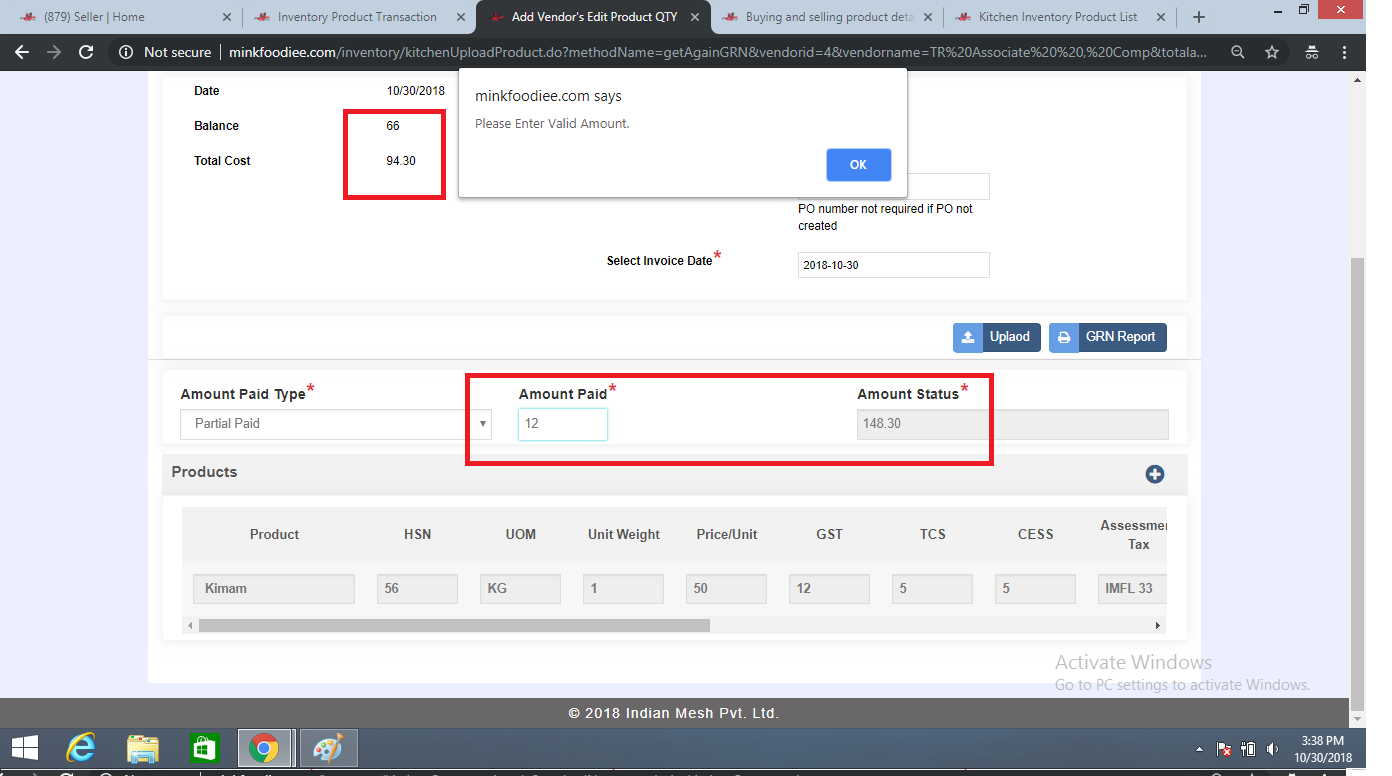Close the Kitchen Inventory Product List tab
The height and width of the screenshot is (776, 1392).
tap(1161, 17)
